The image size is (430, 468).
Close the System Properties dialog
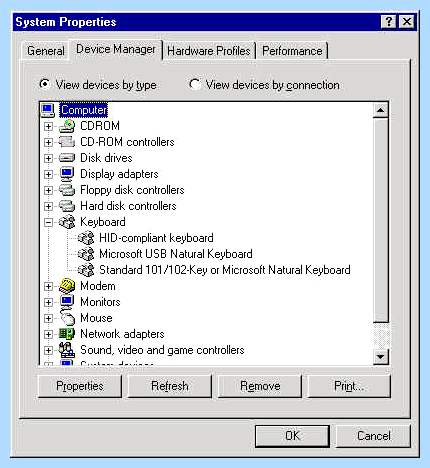[407, 22]
